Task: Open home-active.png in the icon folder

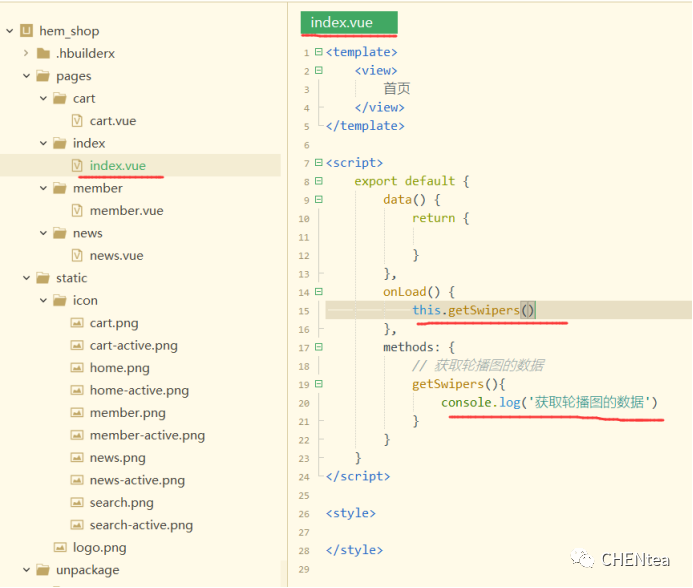Action: [139, 390]
